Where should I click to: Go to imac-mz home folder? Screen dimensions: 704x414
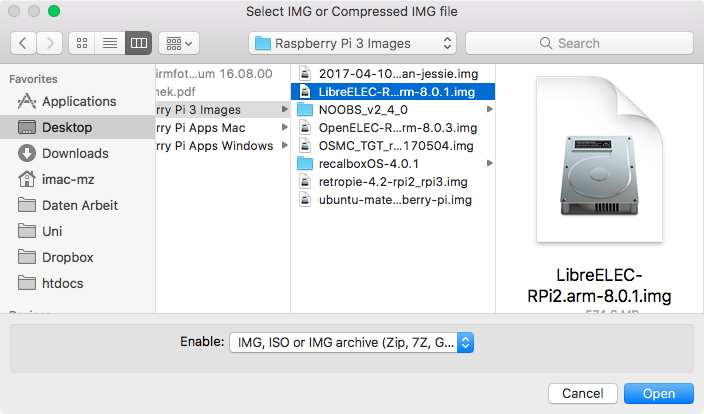pyautogui.click(x=77, y=179)
